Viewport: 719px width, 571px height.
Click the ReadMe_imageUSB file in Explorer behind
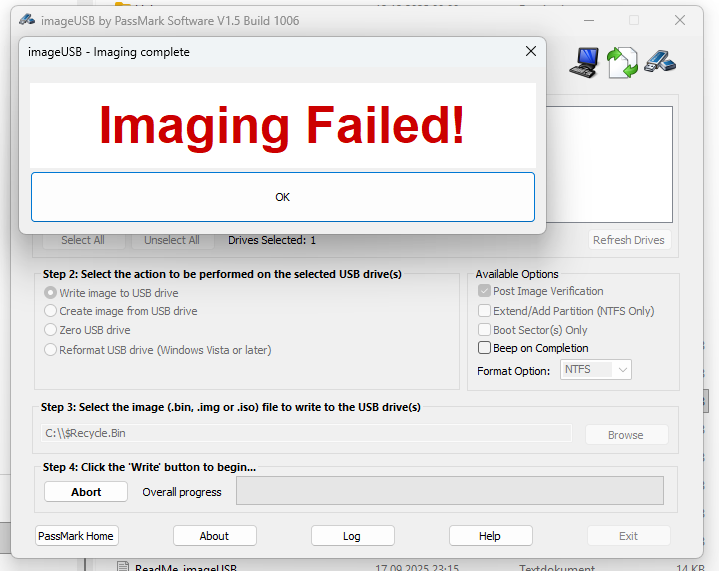[x=186, y=568]
